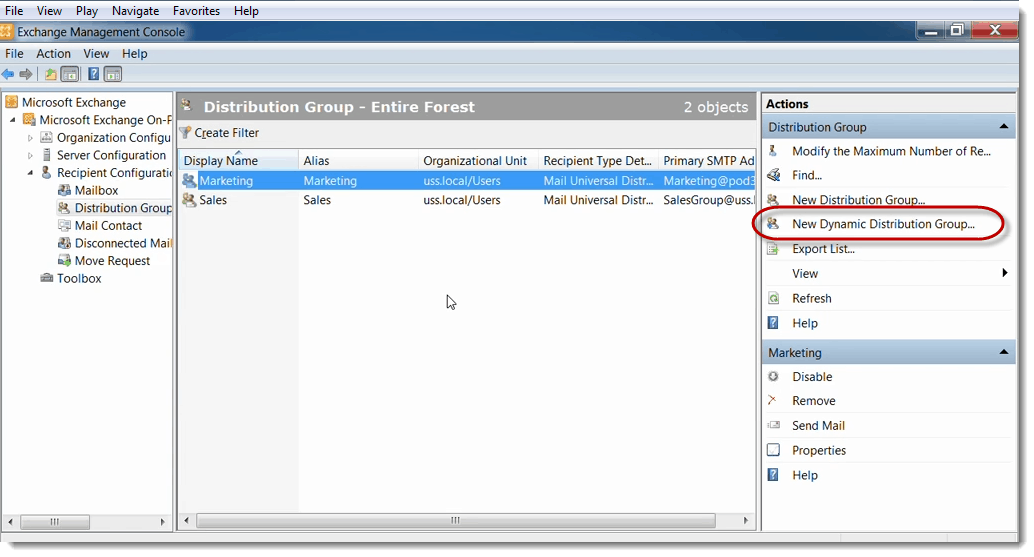This screenshot has height=557, width=1034.
Task: Click the Exchange Management Console title icon
Action: [x=6, y=32]
